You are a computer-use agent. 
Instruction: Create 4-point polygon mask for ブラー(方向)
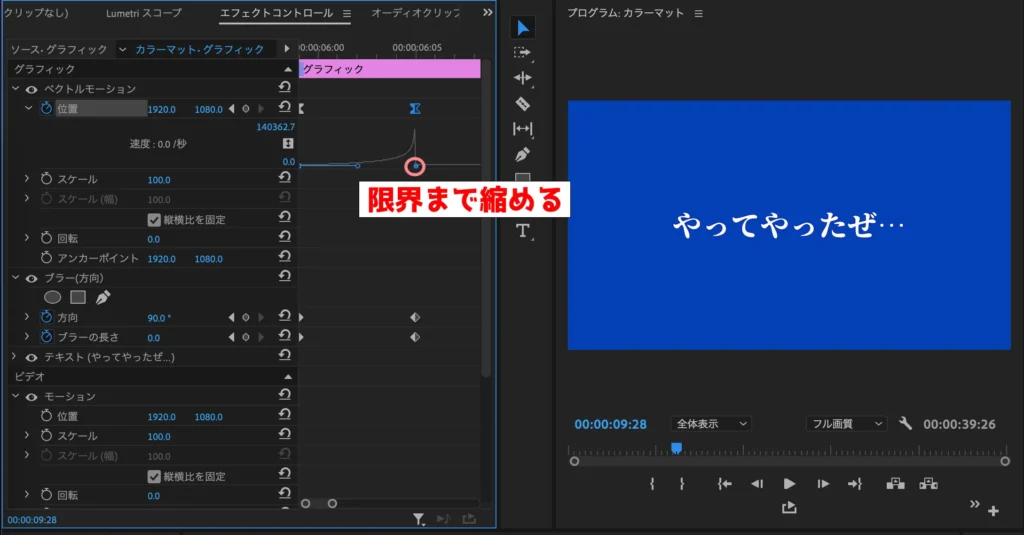pos(78,297)
